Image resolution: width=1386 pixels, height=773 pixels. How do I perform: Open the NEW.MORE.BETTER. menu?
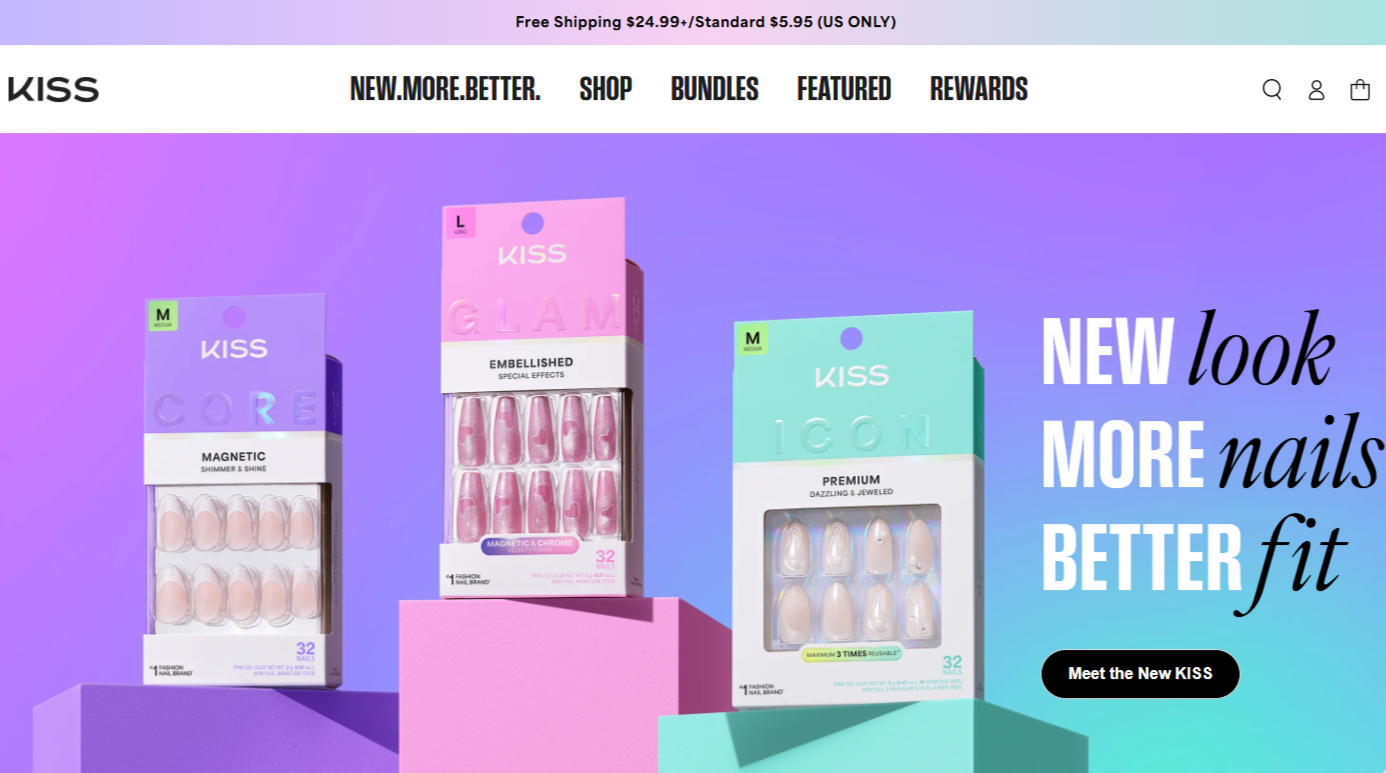coord(445,89)
